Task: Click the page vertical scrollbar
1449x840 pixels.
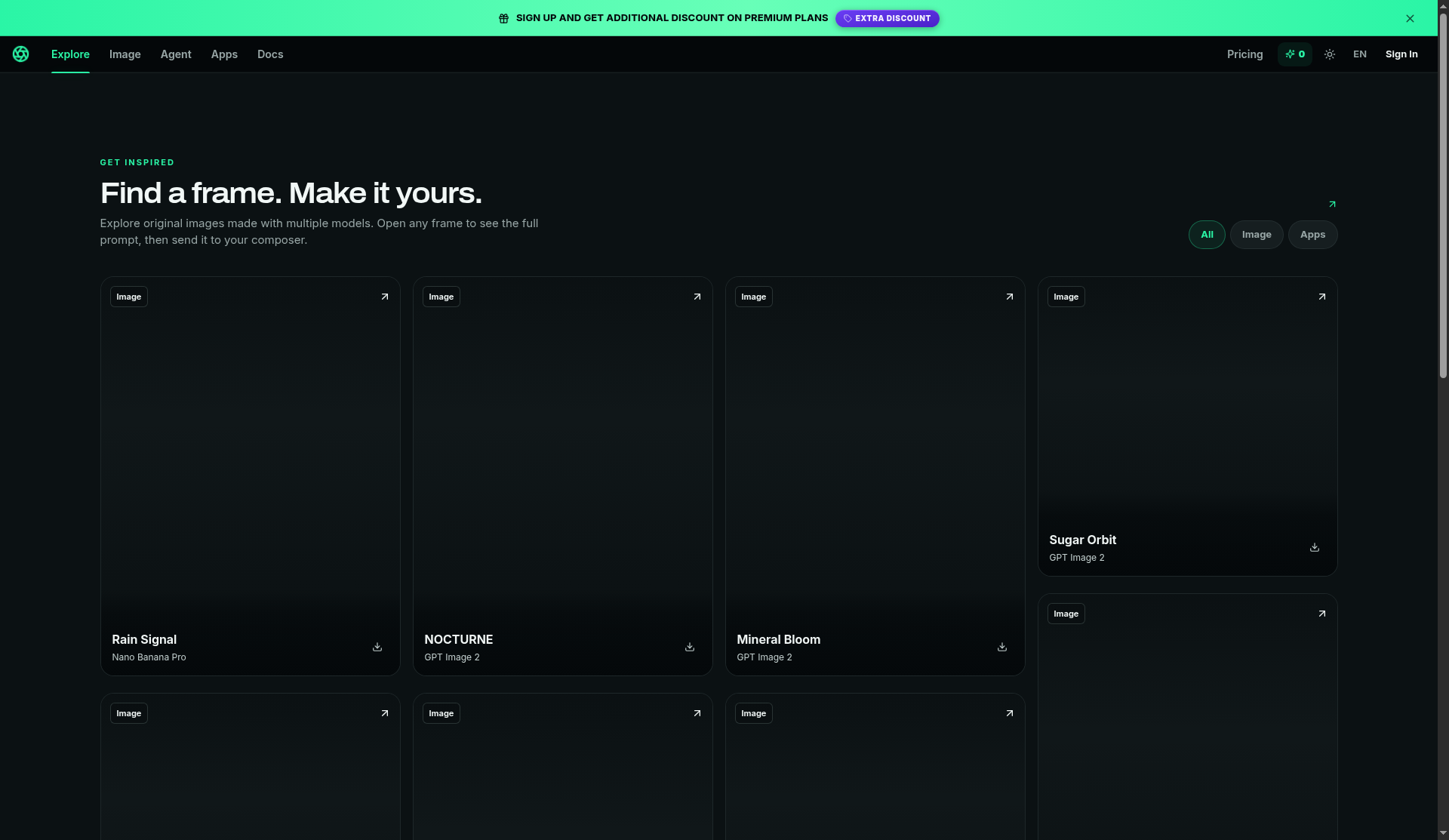Action: click(1443, 196)
